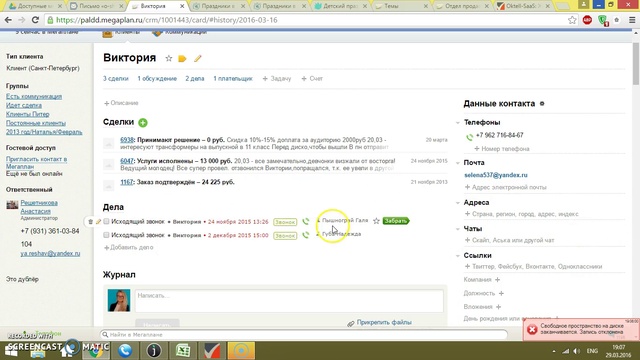Add an invoice via + Счет
This screenshot has height=360, width=640.
pos(312,78)
